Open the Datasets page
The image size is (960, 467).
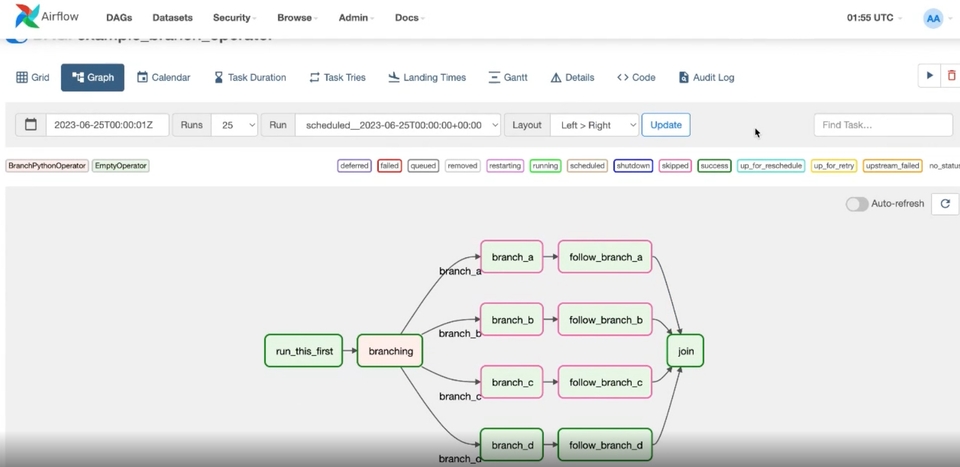[173, 18]
